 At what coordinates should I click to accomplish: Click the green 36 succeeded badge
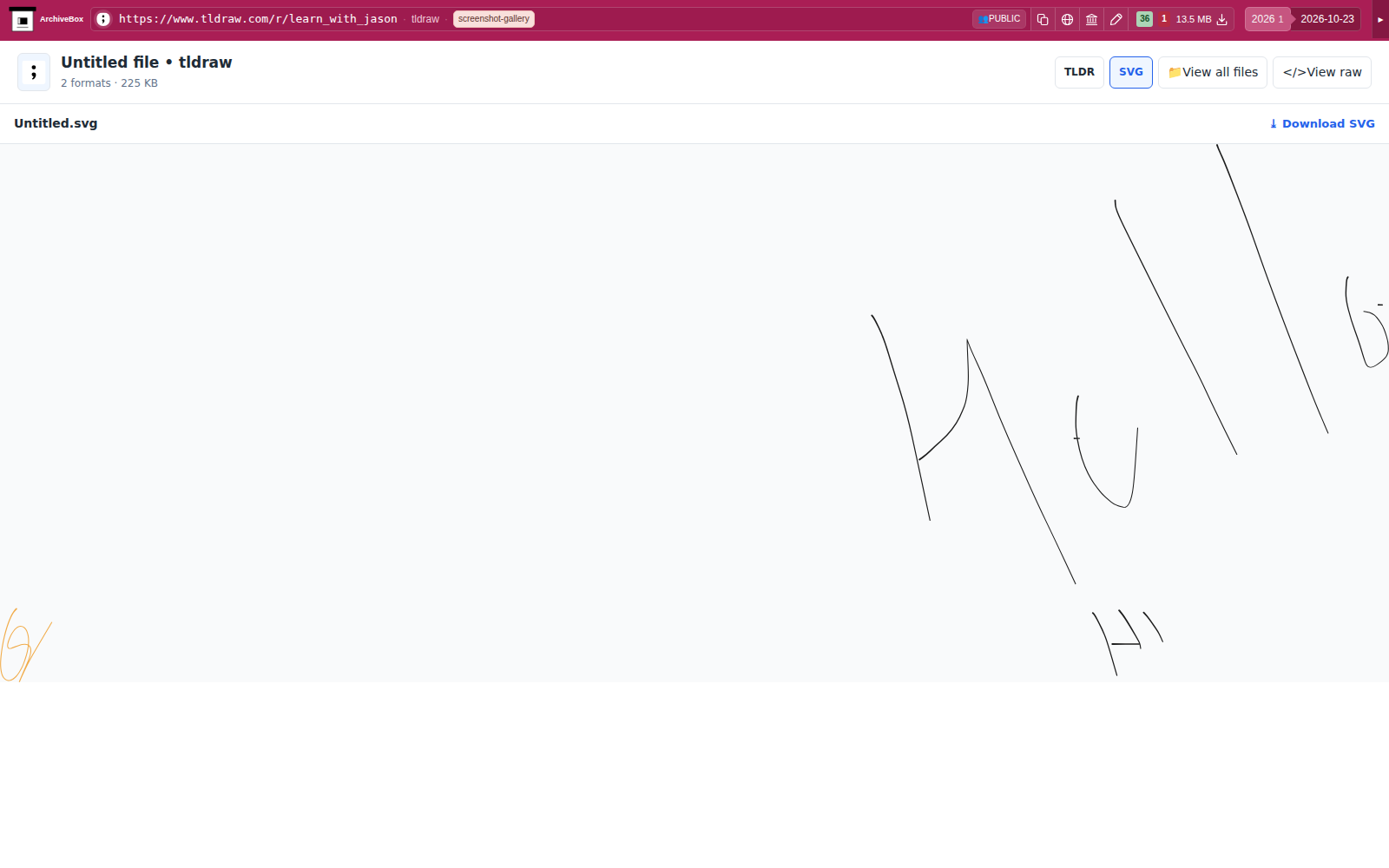1144,19
